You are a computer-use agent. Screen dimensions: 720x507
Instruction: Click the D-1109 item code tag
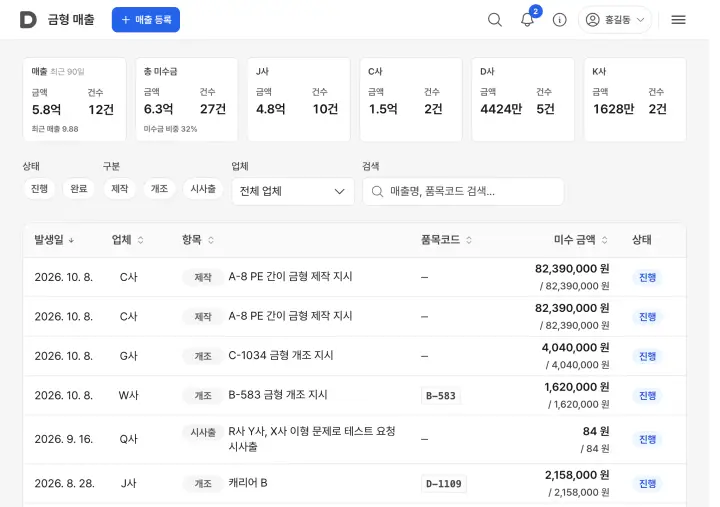click(444, 484)
